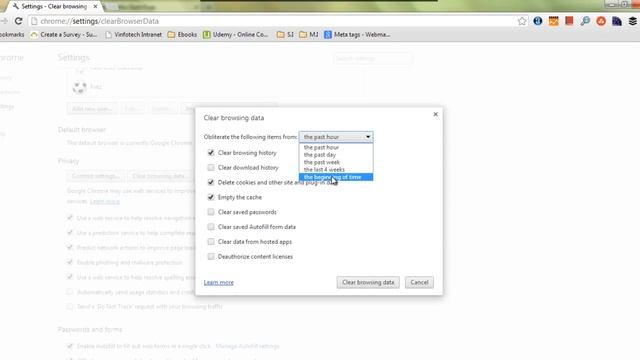Image resolution: width=640 pixels, height=360 pixels.
Task: Open the Vinfotech Intranet bookmark
Action: [133, 35]
